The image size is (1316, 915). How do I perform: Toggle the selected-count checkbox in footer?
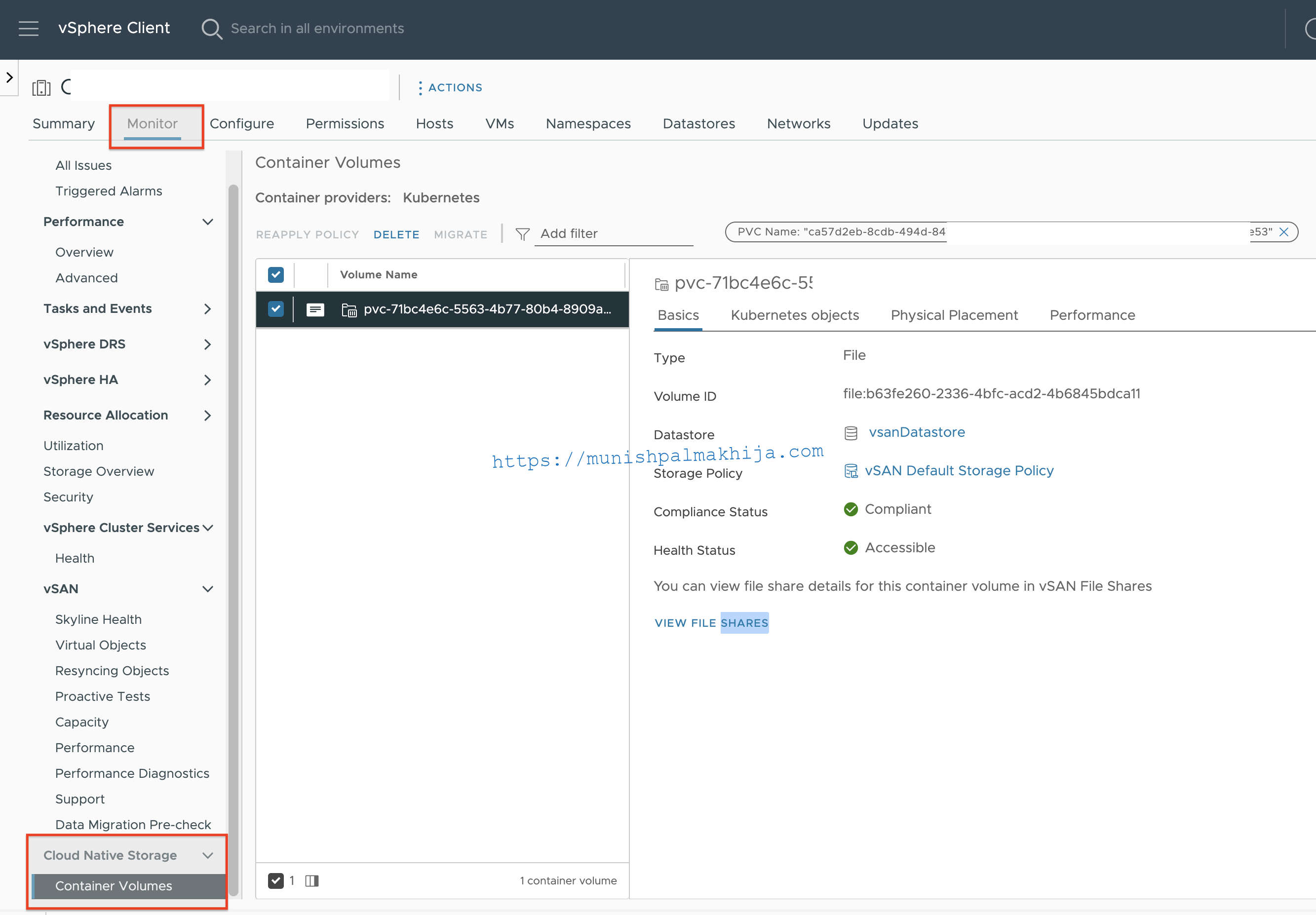click(x=276, y=880)
